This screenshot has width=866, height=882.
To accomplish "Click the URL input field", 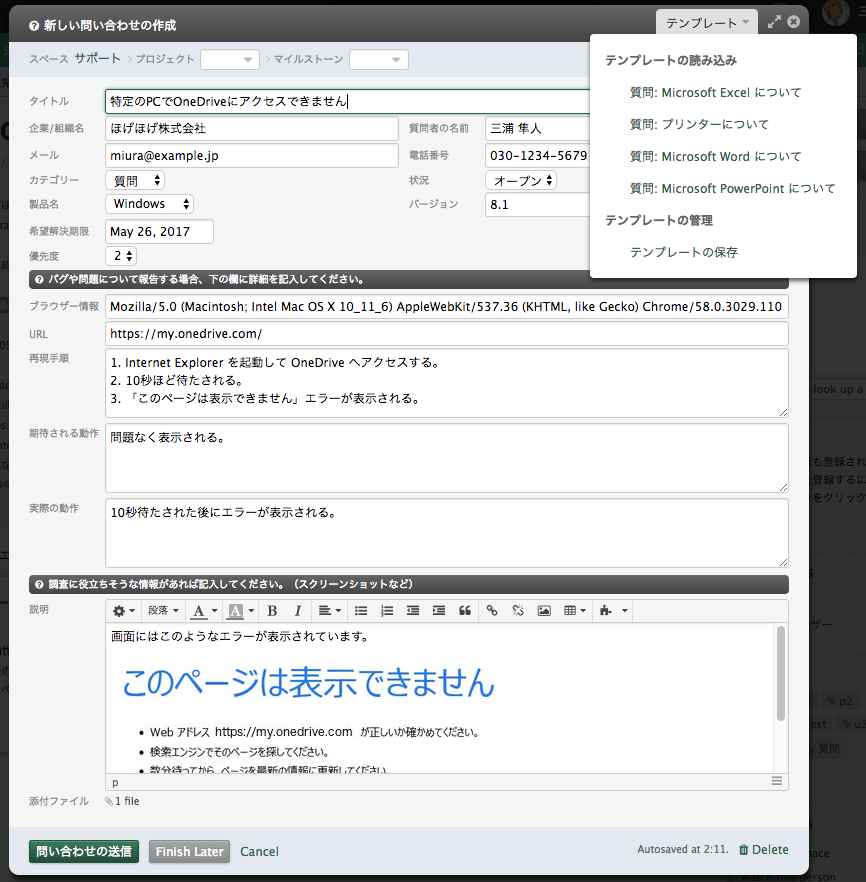I will coord(446,334).
